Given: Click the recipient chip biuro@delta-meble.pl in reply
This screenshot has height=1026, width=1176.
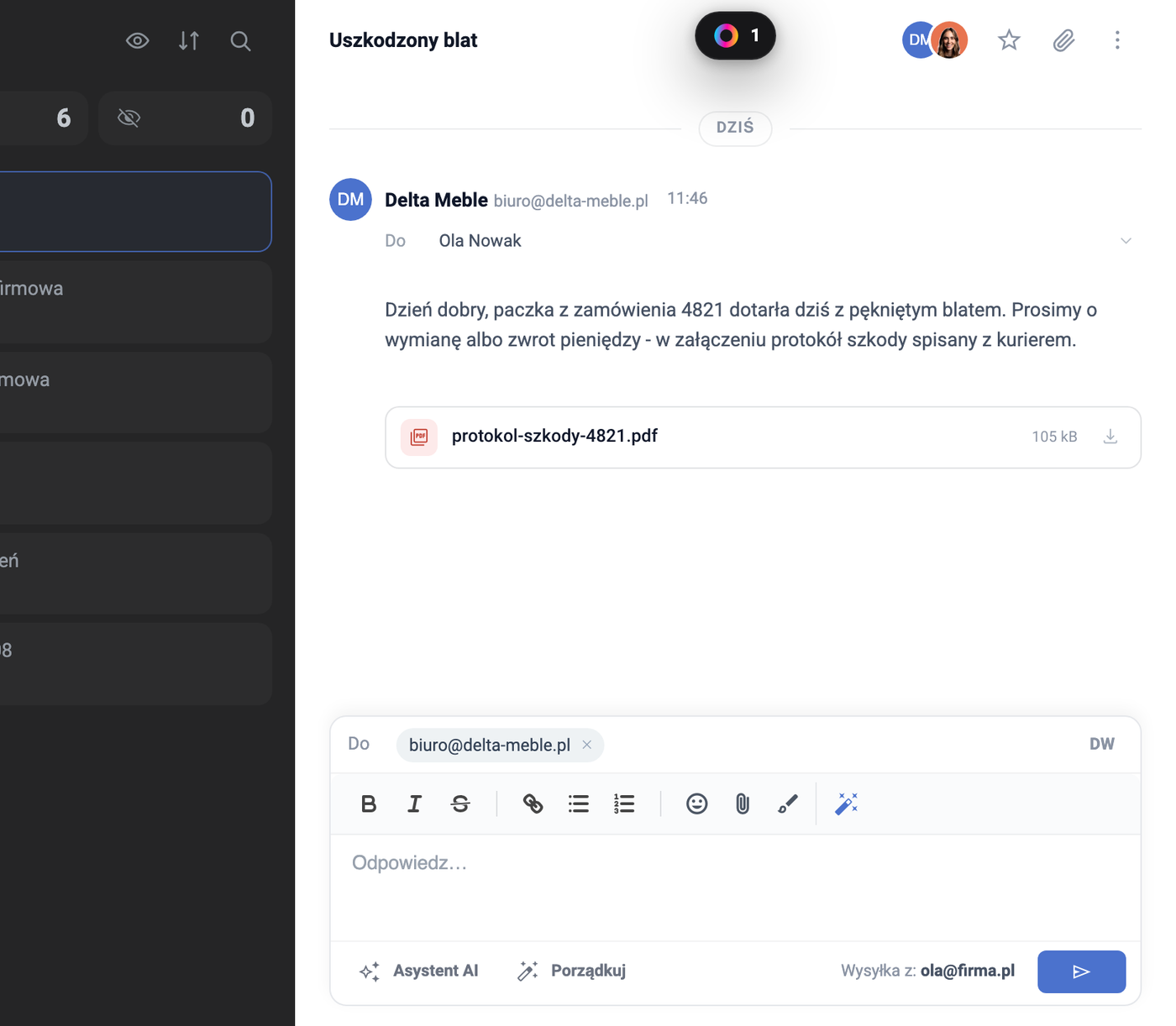Looking at the screenshot, I should tap(500, 745).
